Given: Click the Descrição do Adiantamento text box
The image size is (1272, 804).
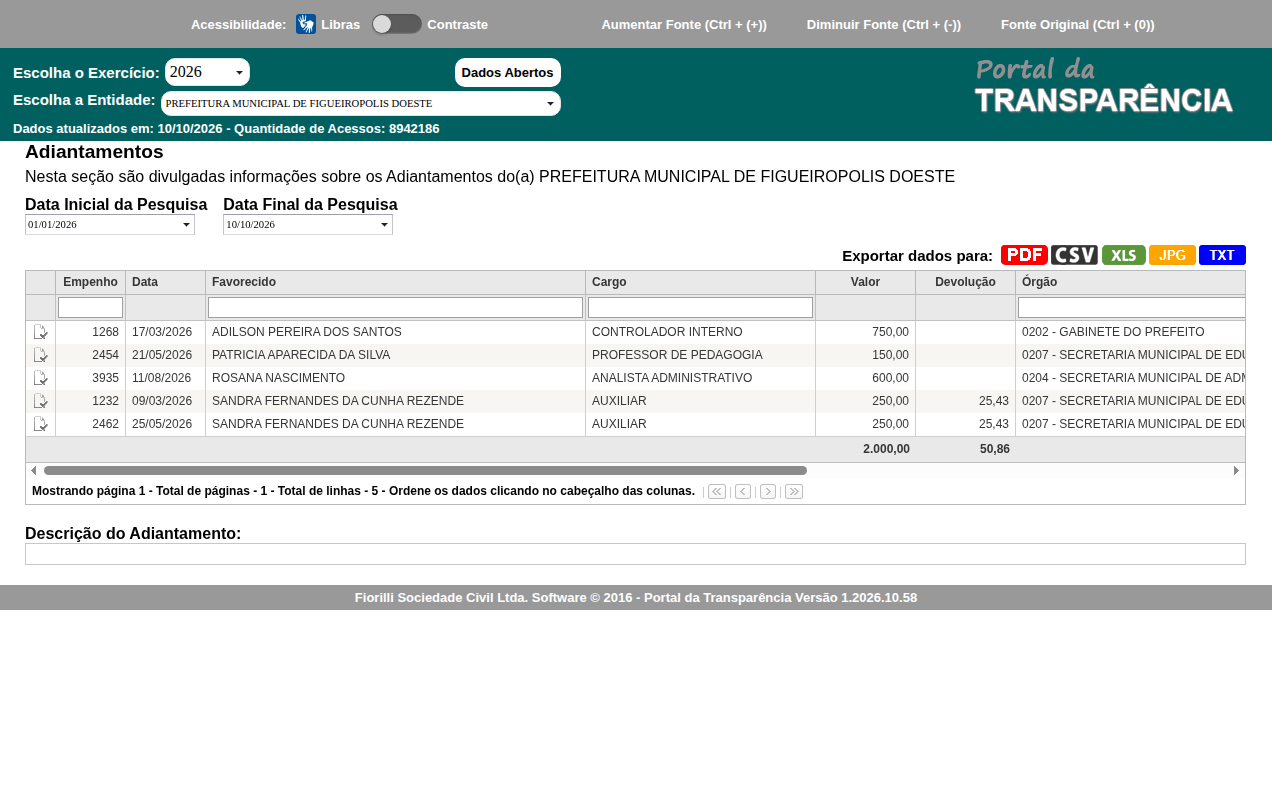Looking at the screenshot, I should pos(635,554).
